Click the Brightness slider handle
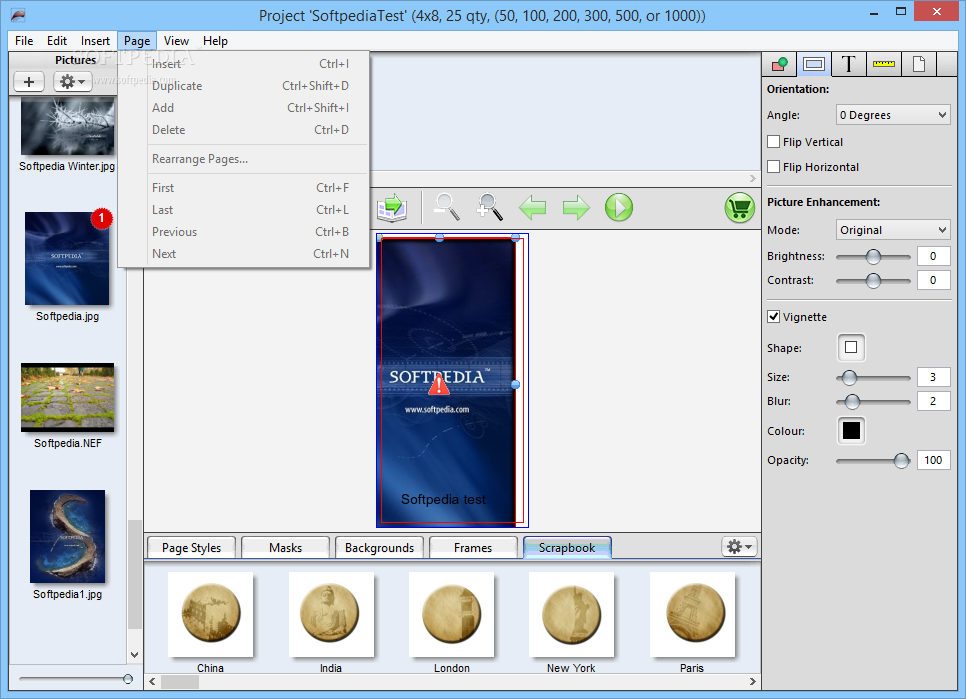The width and height of the screenshot is (966, 699). coord(873,256)
